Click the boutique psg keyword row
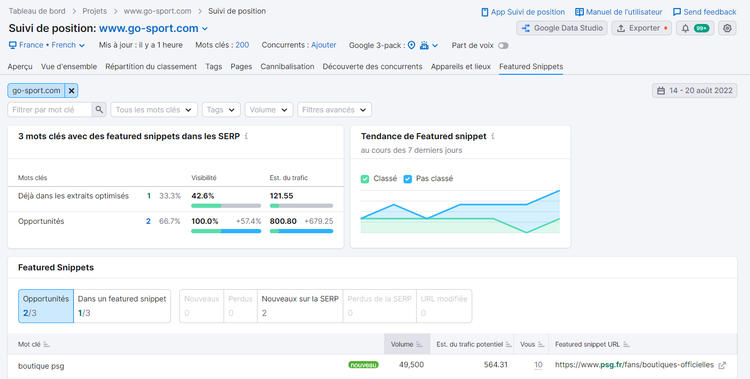The height and width of the screenshot is (379, 750). [x=372, y=366]
